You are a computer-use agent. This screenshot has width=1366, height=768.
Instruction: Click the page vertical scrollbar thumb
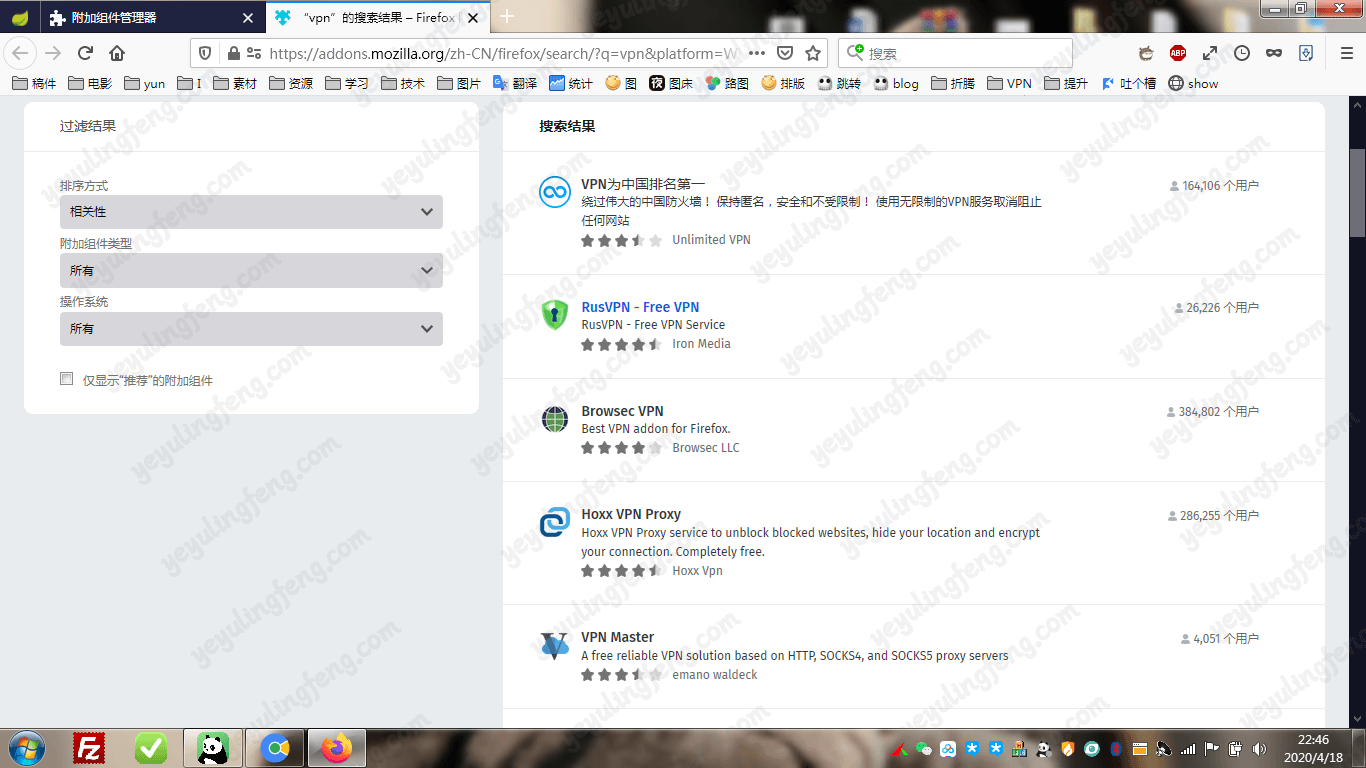coord(1357,192)
